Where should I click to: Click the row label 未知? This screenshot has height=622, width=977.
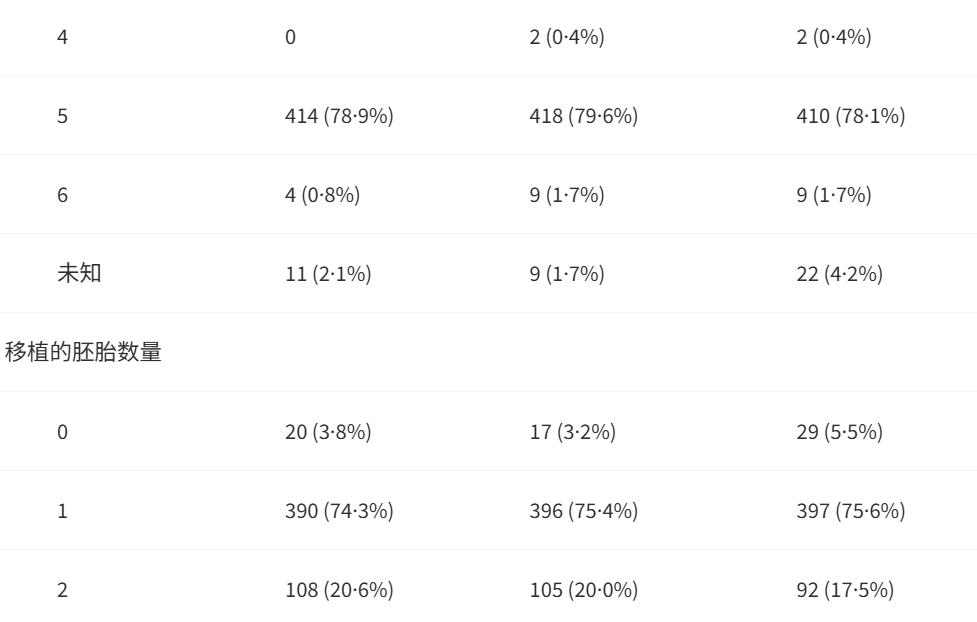click(79, 273)
